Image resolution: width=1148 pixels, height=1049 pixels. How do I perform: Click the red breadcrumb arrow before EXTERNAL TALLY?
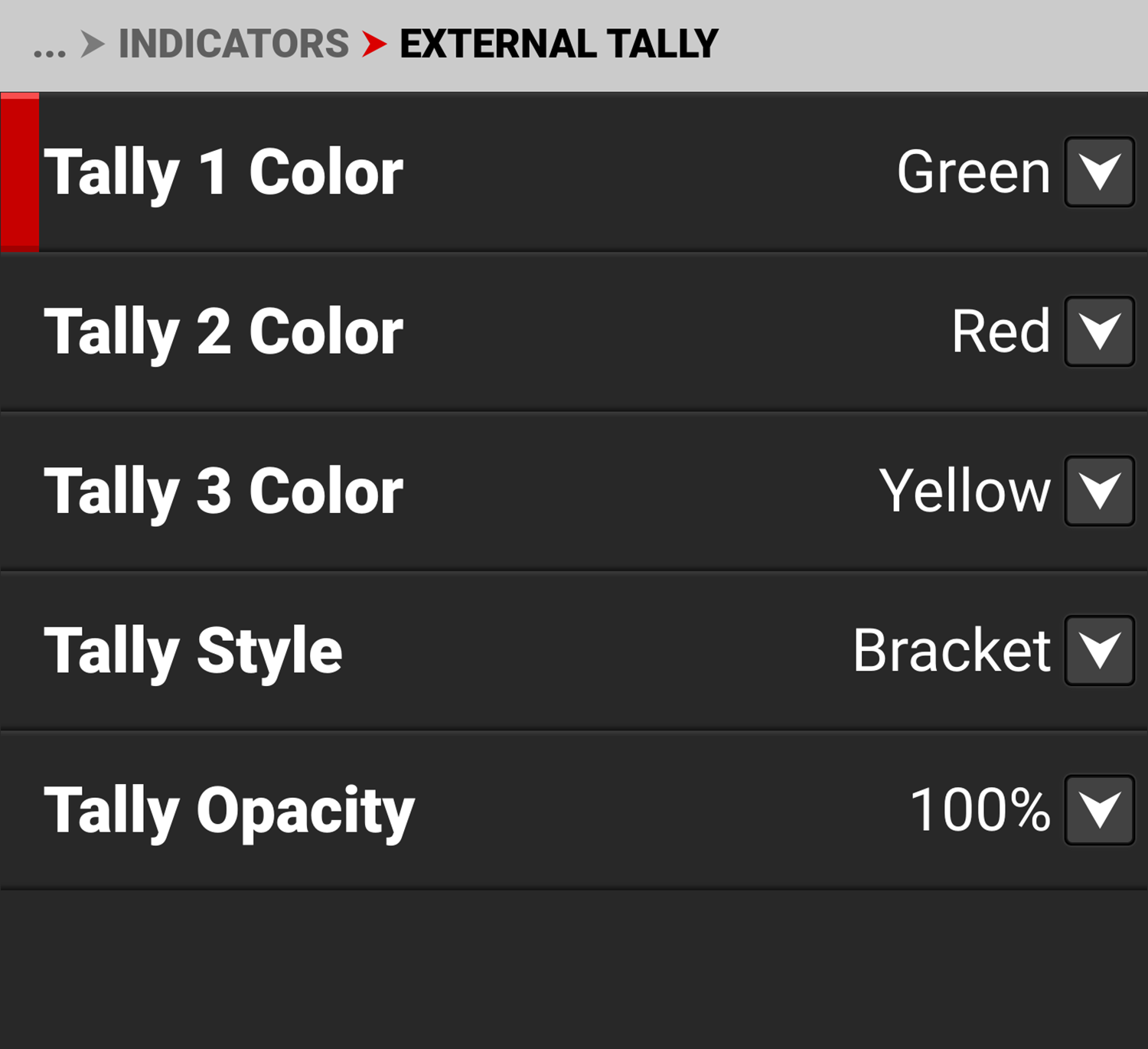(373, 44)
